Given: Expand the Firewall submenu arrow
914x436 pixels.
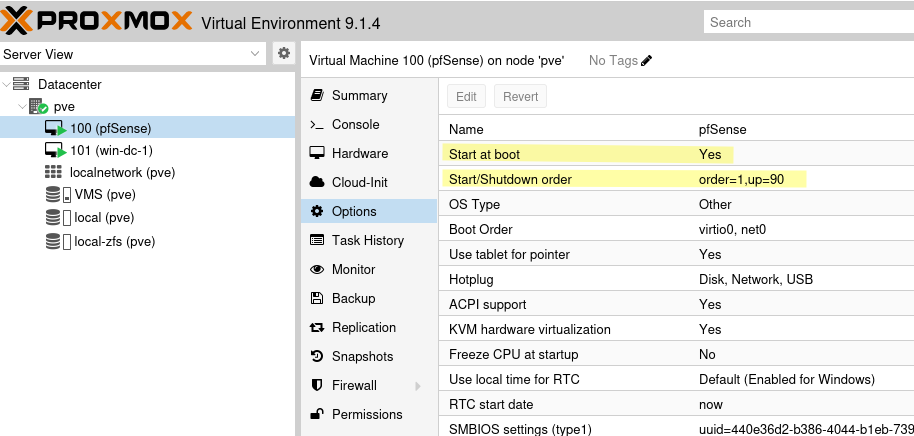Looking at the screenshot, I should 418,386.
